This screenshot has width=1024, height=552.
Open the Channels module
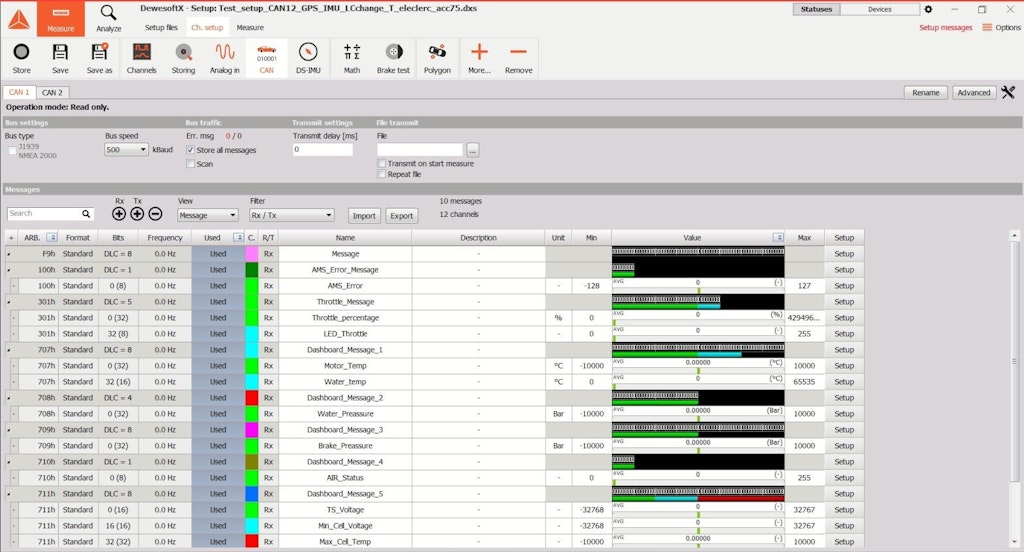pyautogui.click(x=142, y=58)
